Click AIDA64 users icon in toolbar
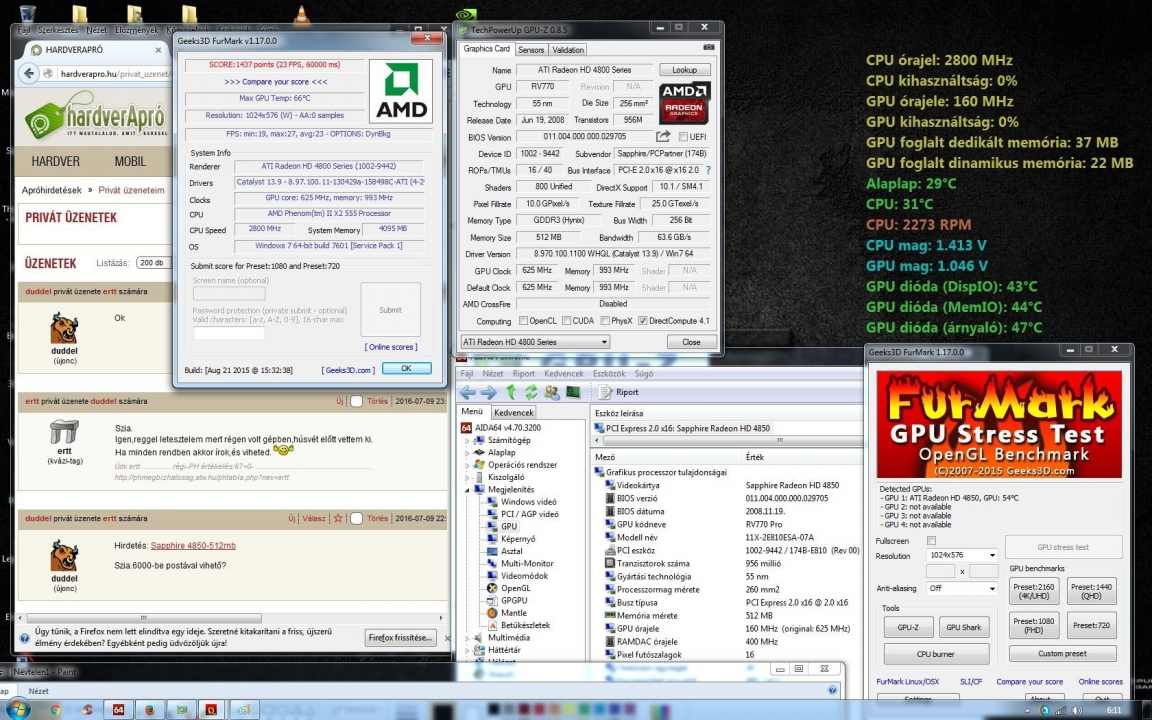Screen dimensions: 1152x720 point(552,392)
